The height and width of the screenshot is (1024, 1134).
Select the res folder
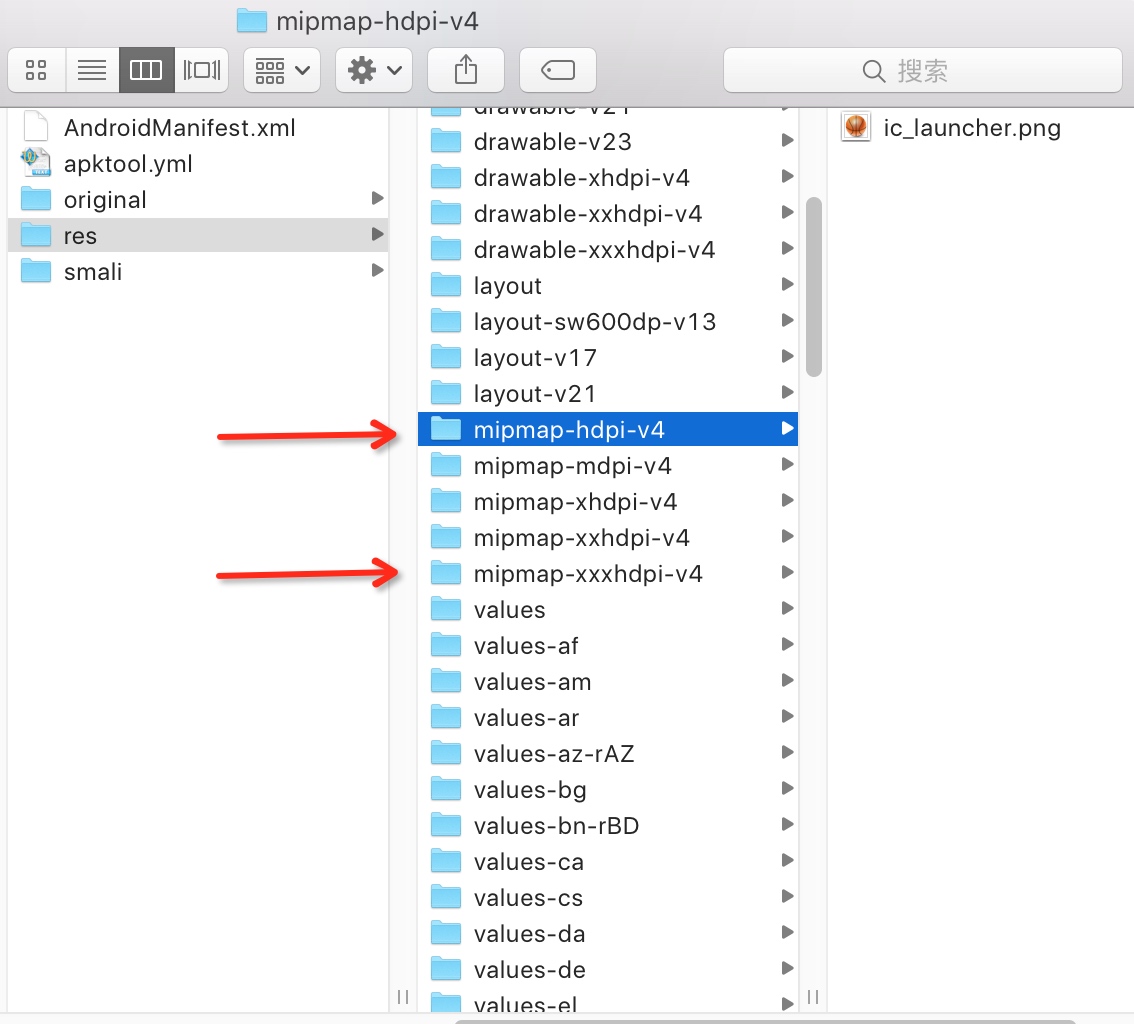pyautogui.click(x=197, y=235)
